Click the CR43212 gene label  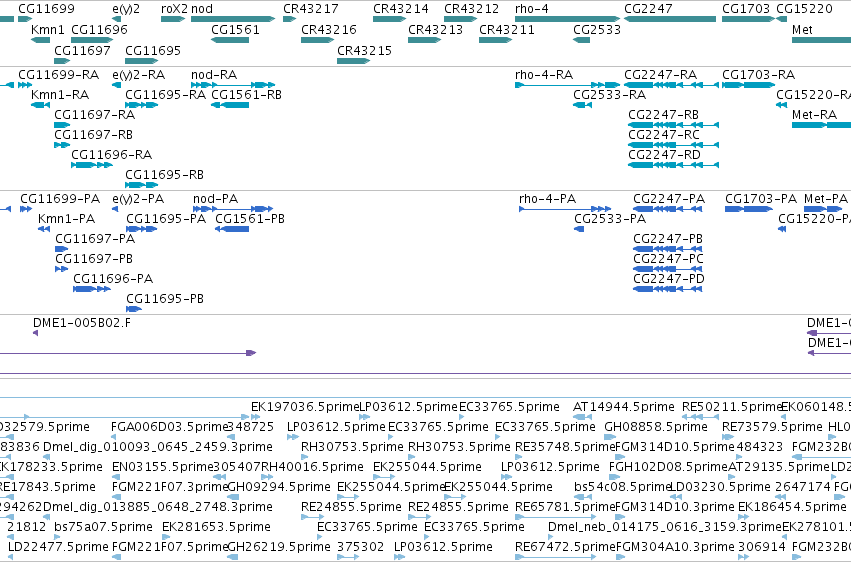point(471,9)
